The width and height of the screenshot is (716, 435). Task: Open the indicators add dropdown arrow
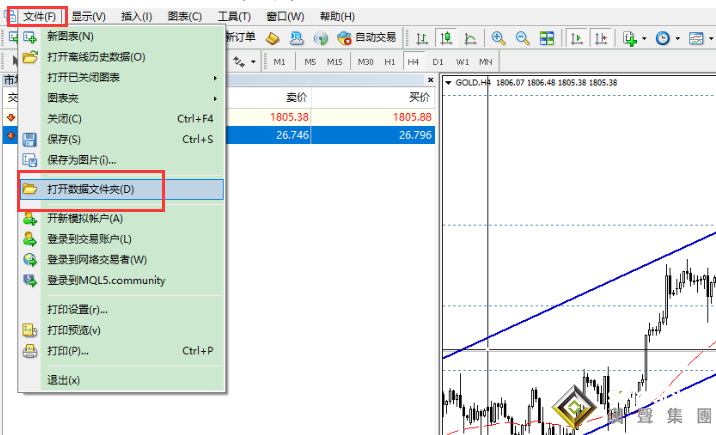644,38
